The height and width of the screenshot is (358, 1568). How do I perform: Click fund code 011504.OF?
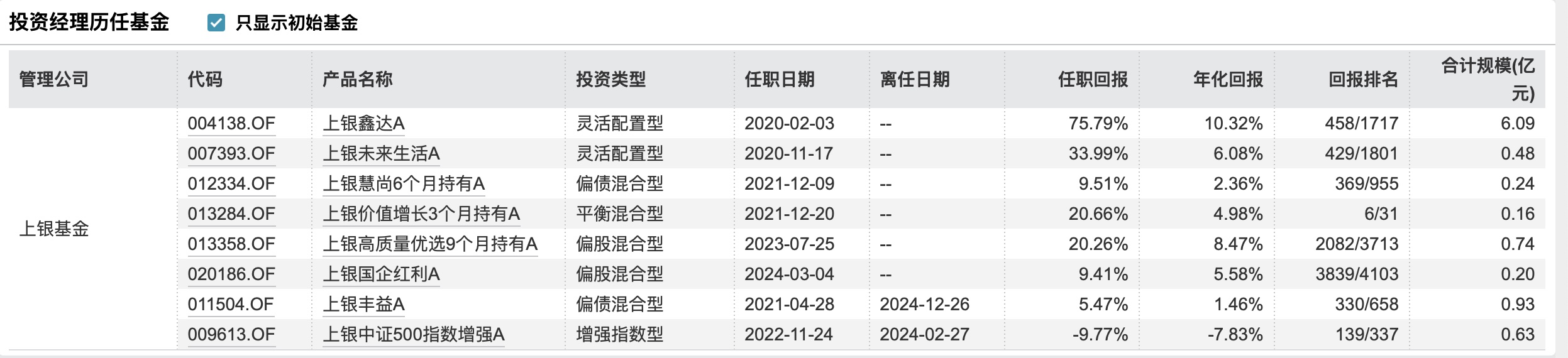point(231,305)
